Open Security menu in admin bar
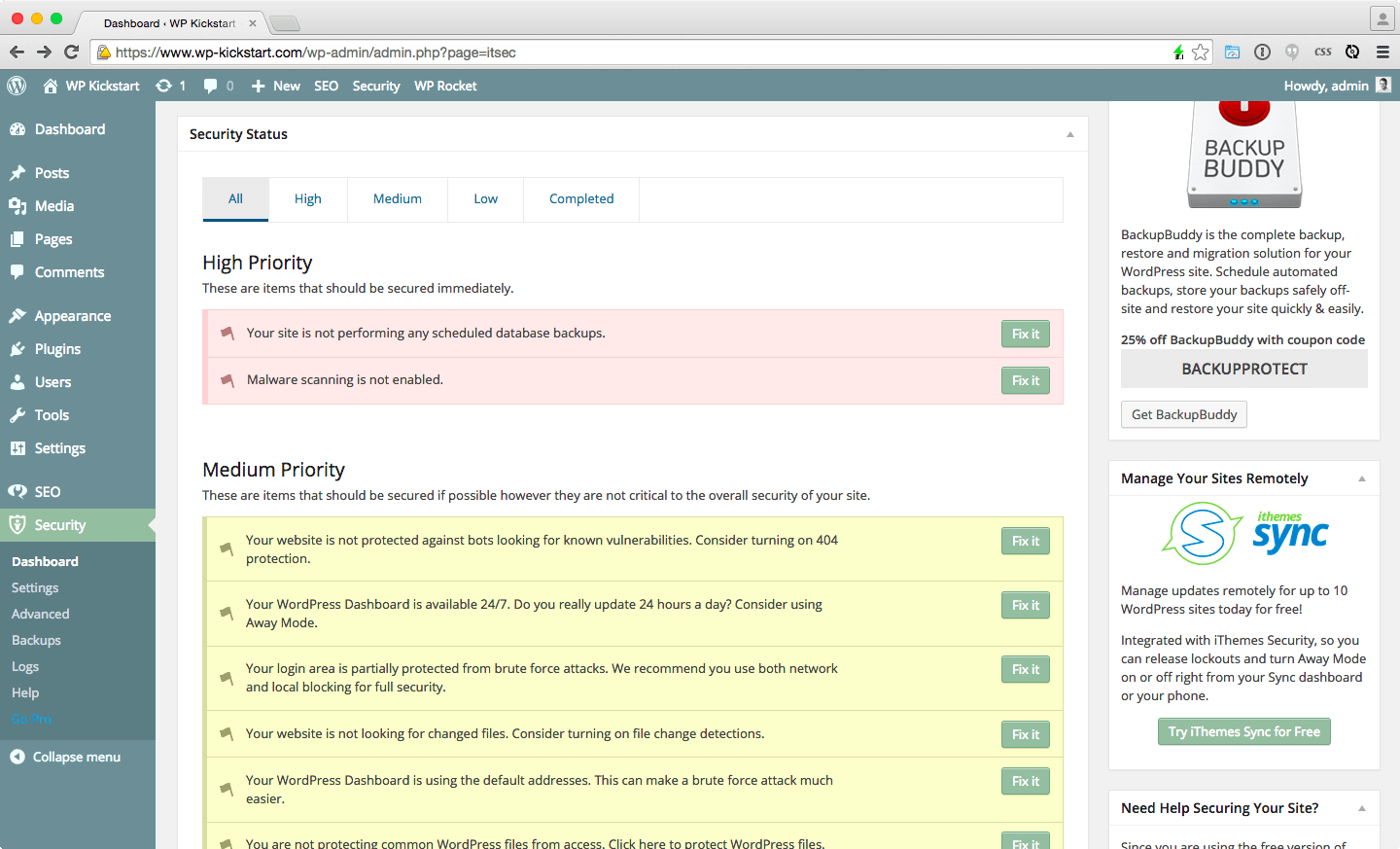The height and width of the screenshot is (849, 1400). pyautogui.click(x=376, y=86)
